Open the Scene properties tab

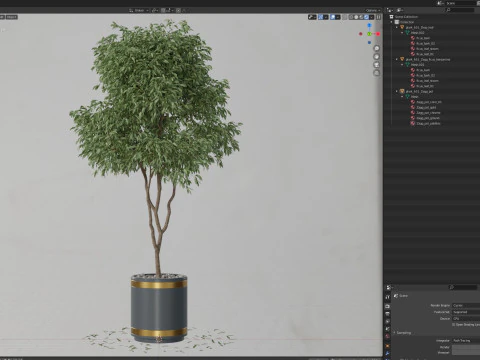(x=387, y=329)
